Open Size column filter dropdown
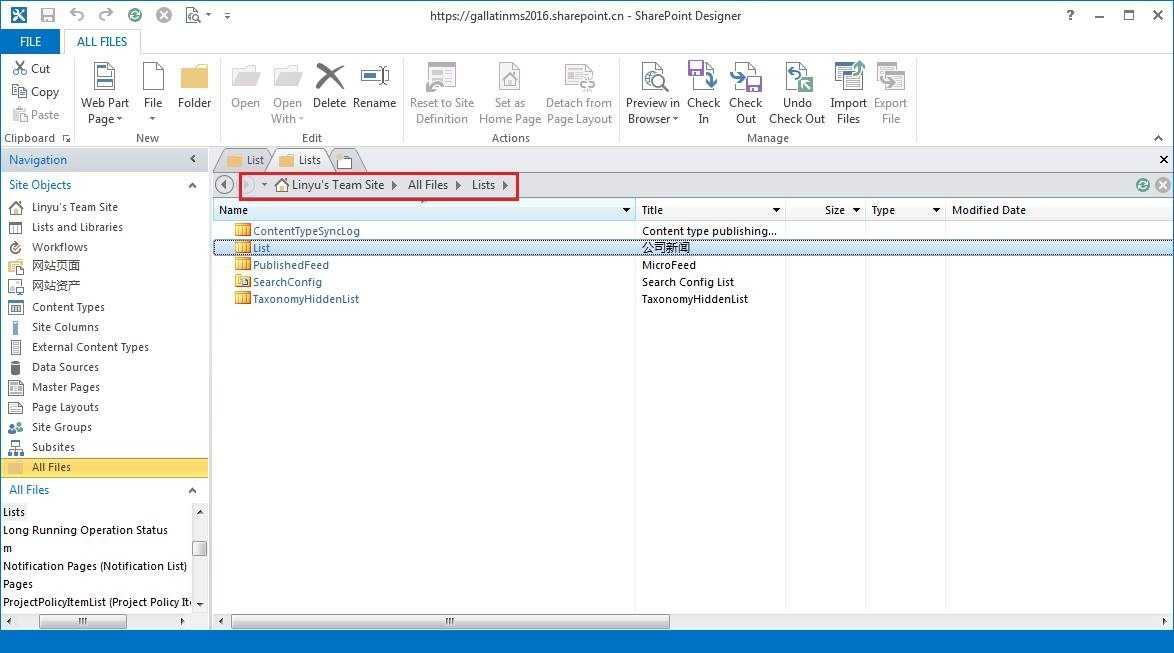 (x=857, y=210)
